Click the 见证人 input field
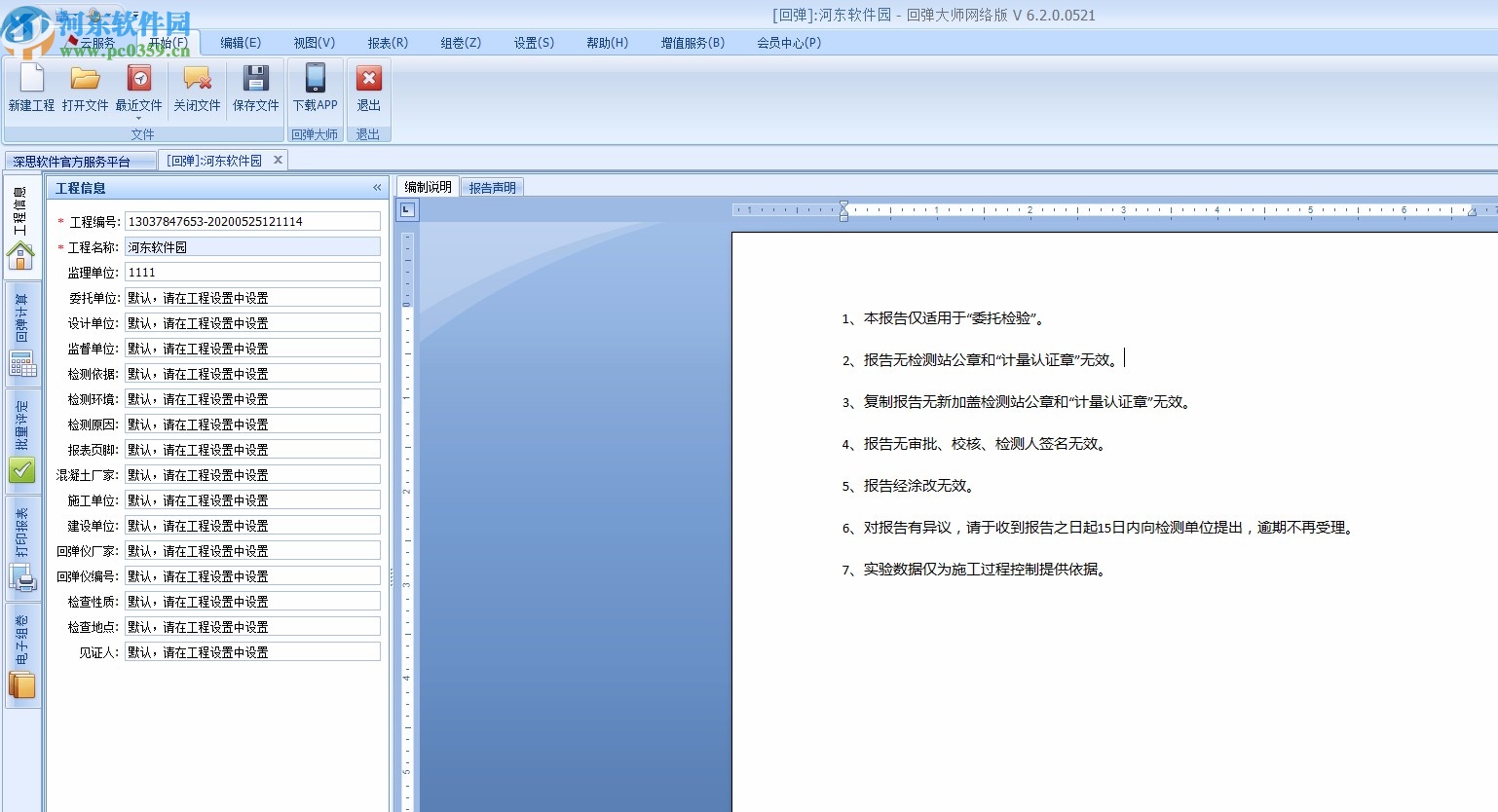Image resolution: width=1498 pixels, height=812 pixels. [x=252, y=652]
